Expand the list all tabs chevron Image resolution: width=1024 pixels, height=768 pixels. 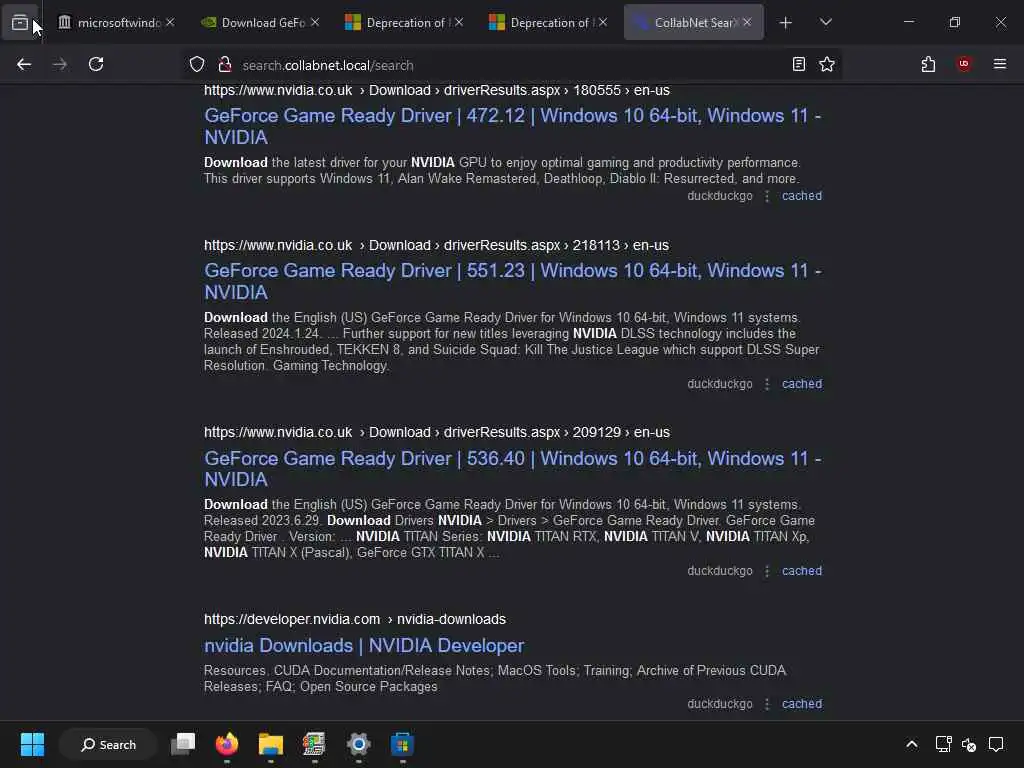tap(825, 22)
